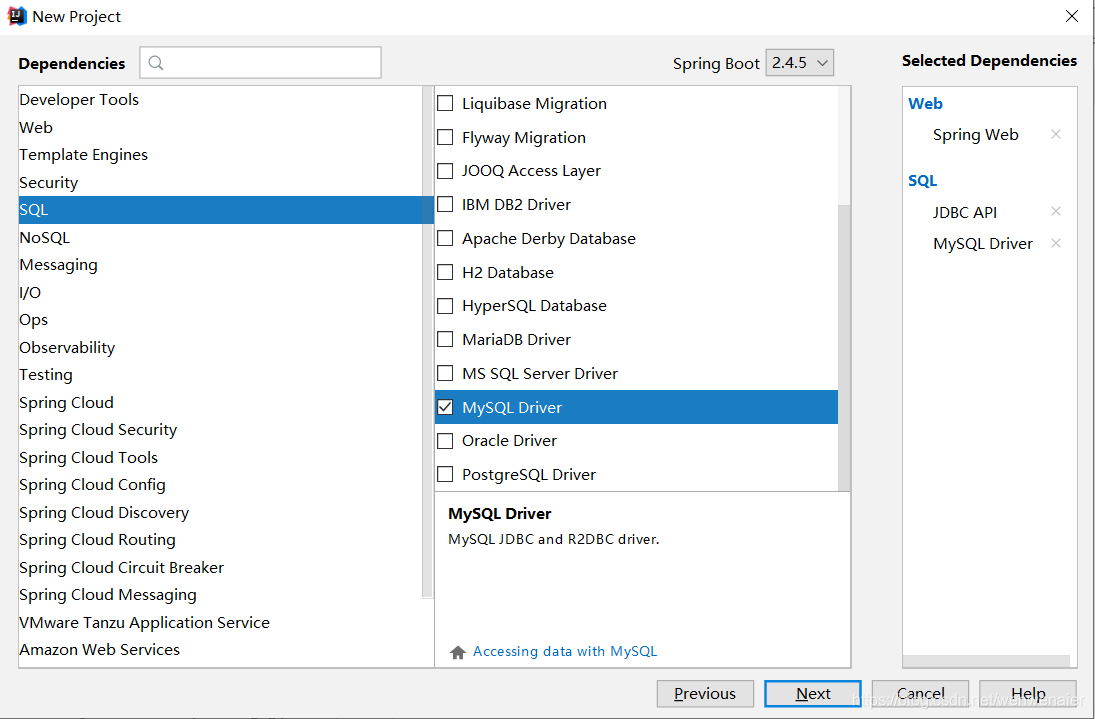
Task: Select I/O category
Action: [220, 292]
